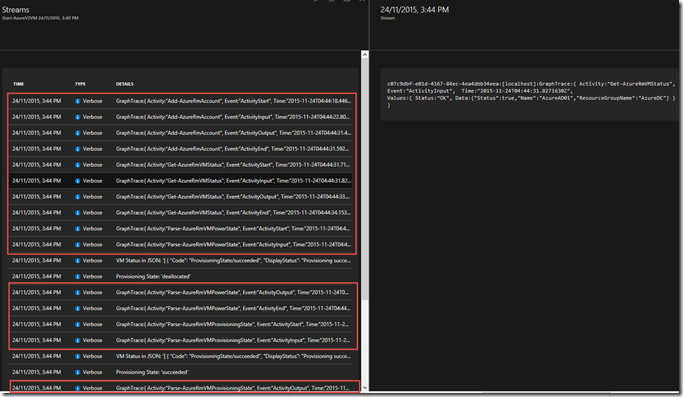Sort streams by the TIME column header
This screenshot has width=683, height=397.
19,84
